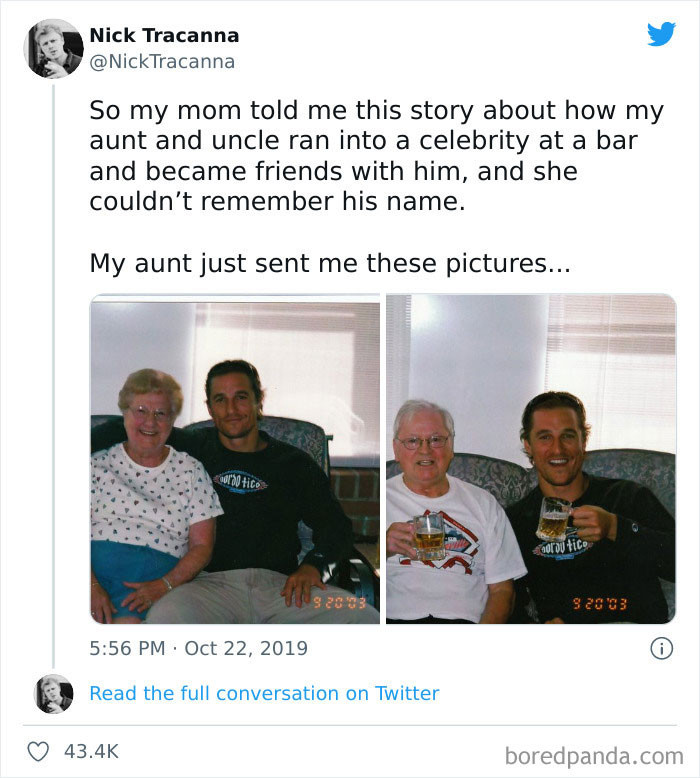Click the beer mug held by older man
The image size is (700, 778).
coord(428,537)
